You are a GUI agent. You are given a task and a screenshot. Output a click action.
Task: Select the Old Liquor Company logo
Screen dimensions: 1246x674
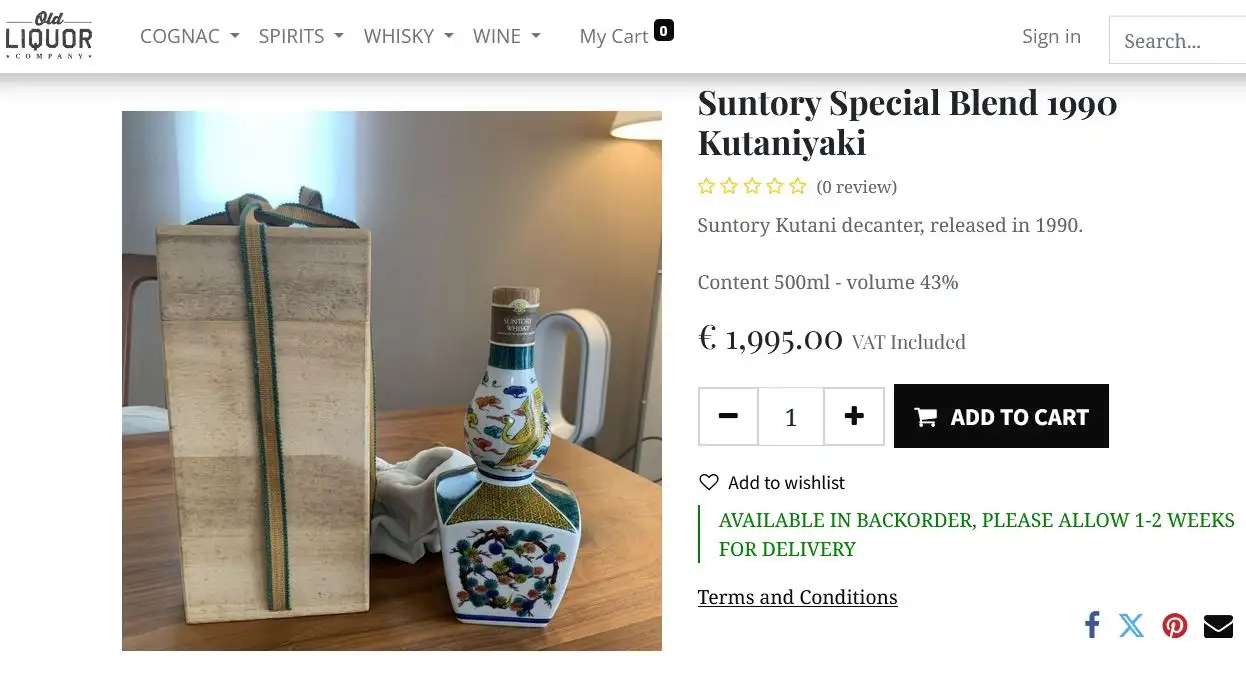pos(50,35)
